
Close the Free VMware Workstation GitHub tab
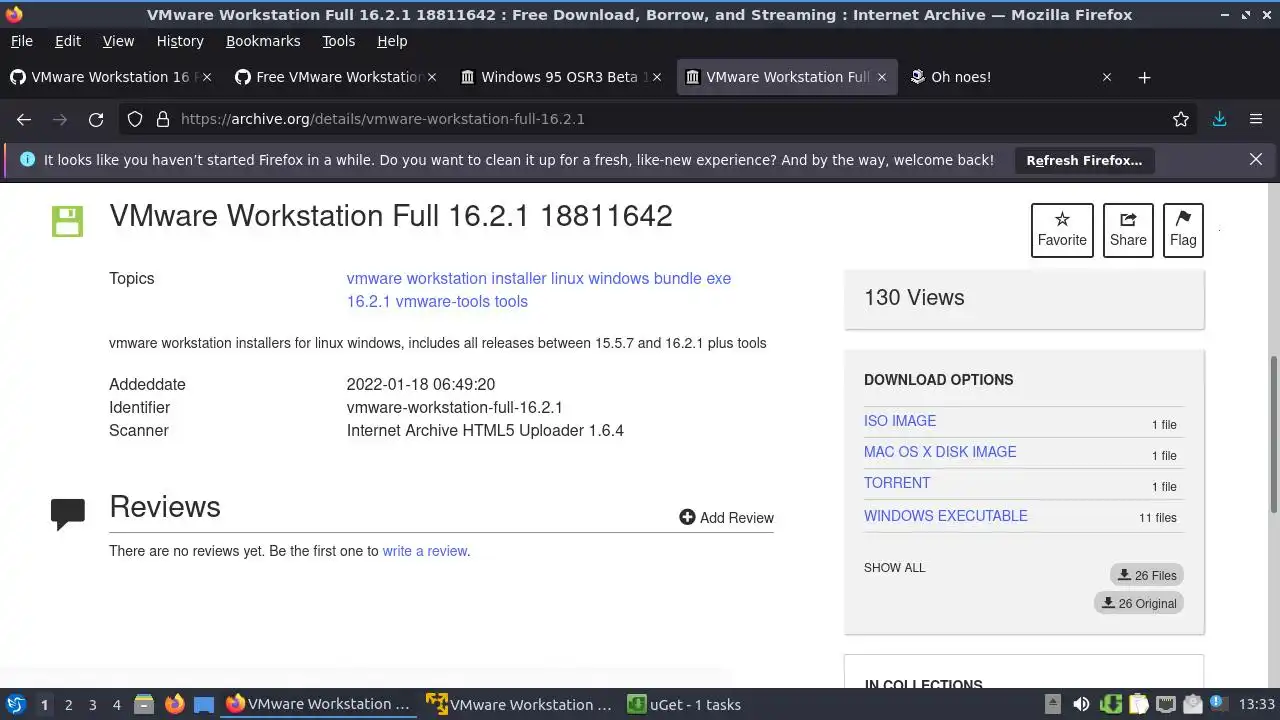click(x=432, y=77)
